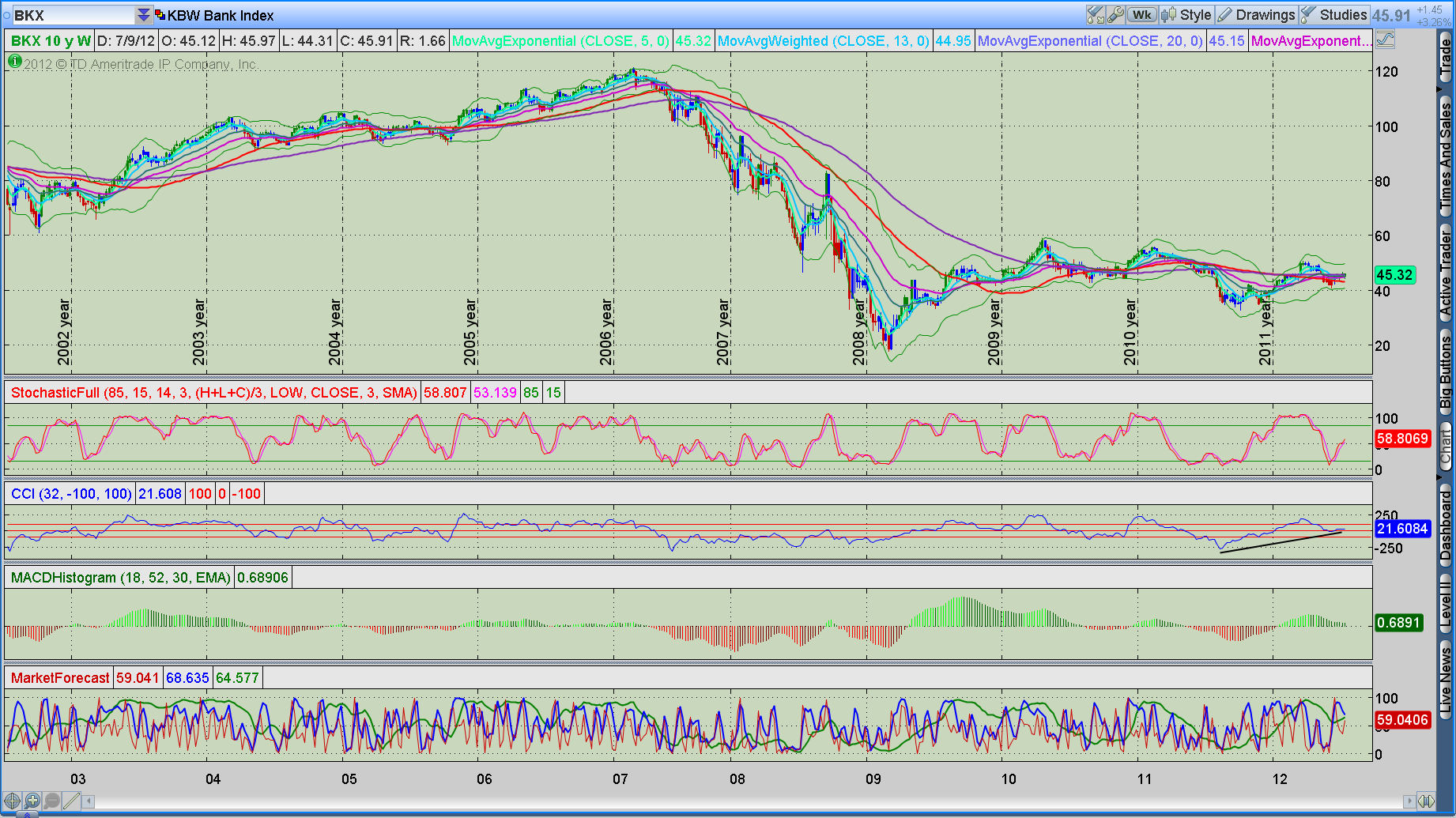Select the Times And Sales side tab
Image resolution: width=1456 pixels, height=818 pixels.
coord(1446,155)
